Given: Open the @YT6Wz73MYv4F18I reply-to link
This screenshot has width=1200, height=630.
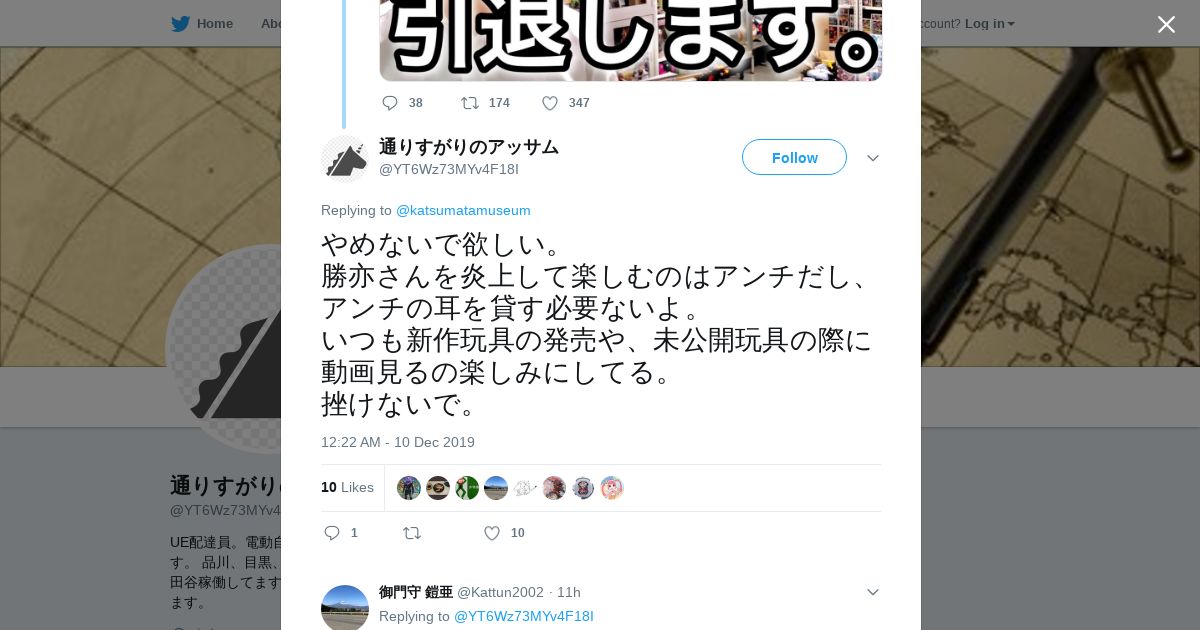Looking at the screenshot, I should pyautogui.click(x=524, y=616).
